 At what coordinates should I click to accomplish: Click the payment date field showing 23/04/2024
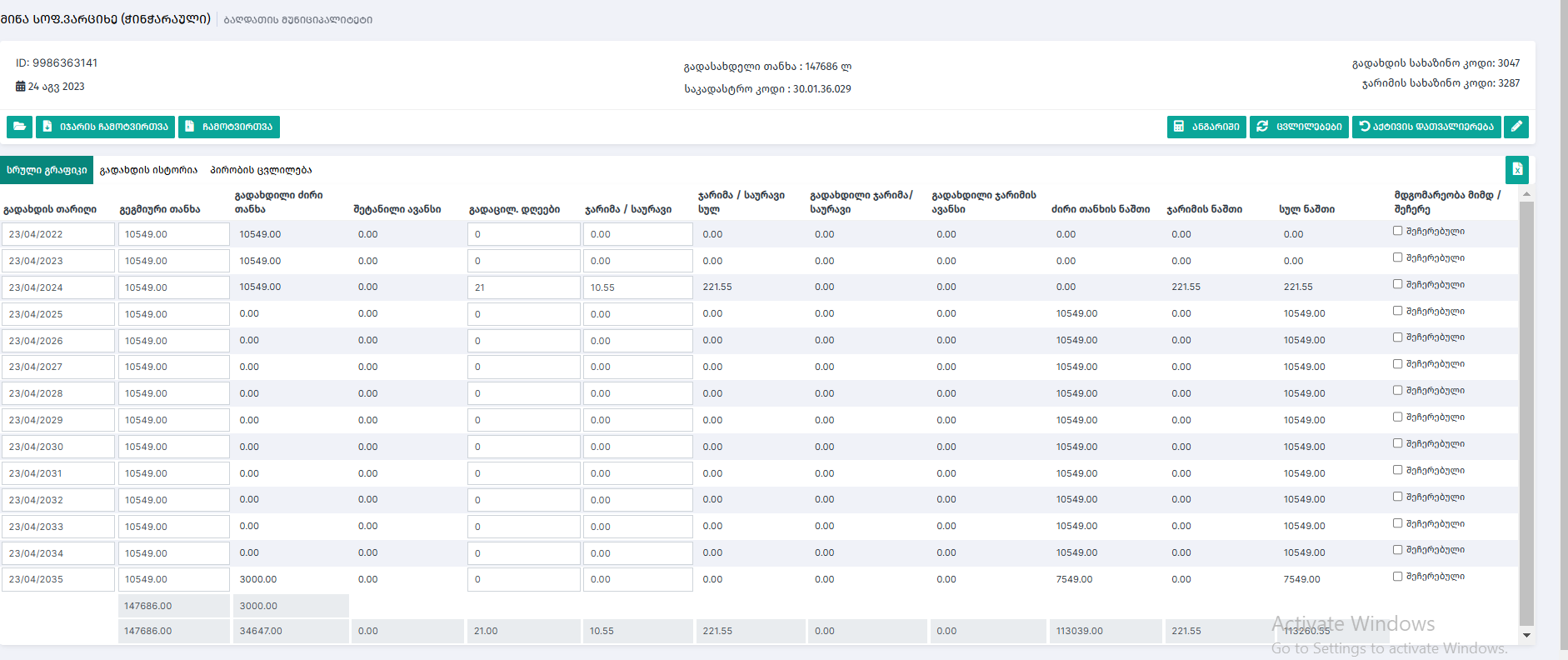click(57, 287)
